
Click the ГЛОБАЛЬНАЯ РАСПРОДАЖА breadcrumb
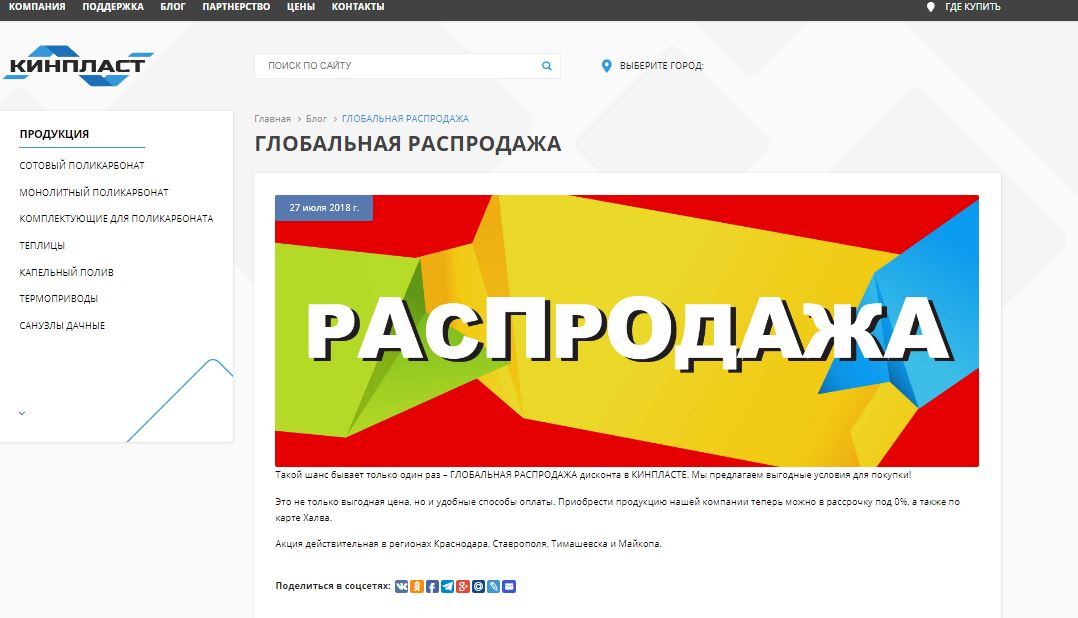coord(405,119)
